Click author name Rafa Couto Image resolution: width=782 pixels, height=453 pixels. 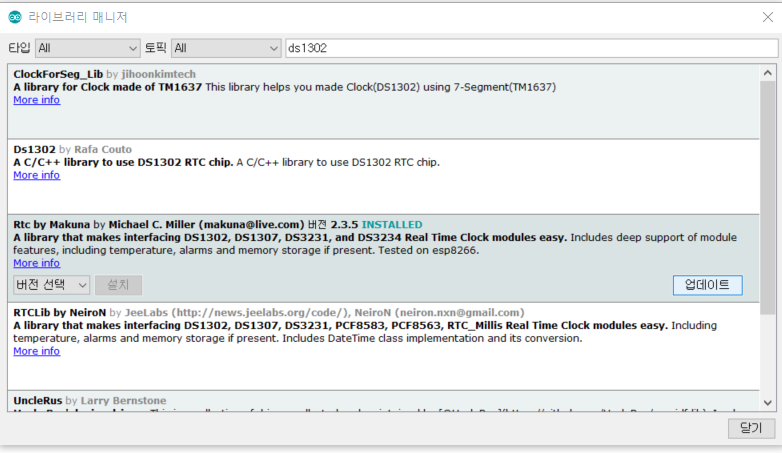coord(103,149)
